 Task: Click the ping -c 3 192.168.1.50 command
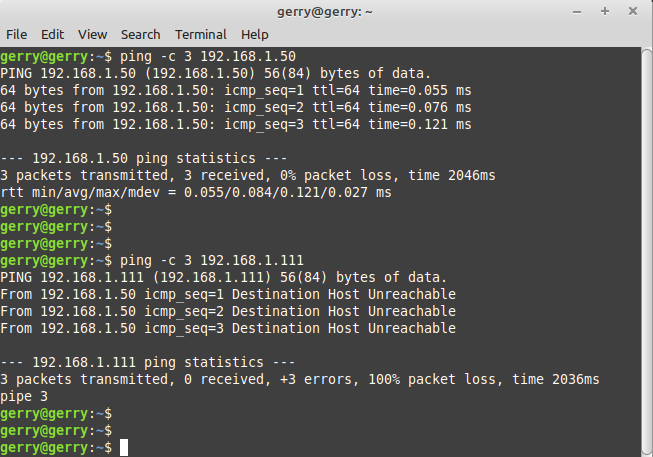coord(207,56)
